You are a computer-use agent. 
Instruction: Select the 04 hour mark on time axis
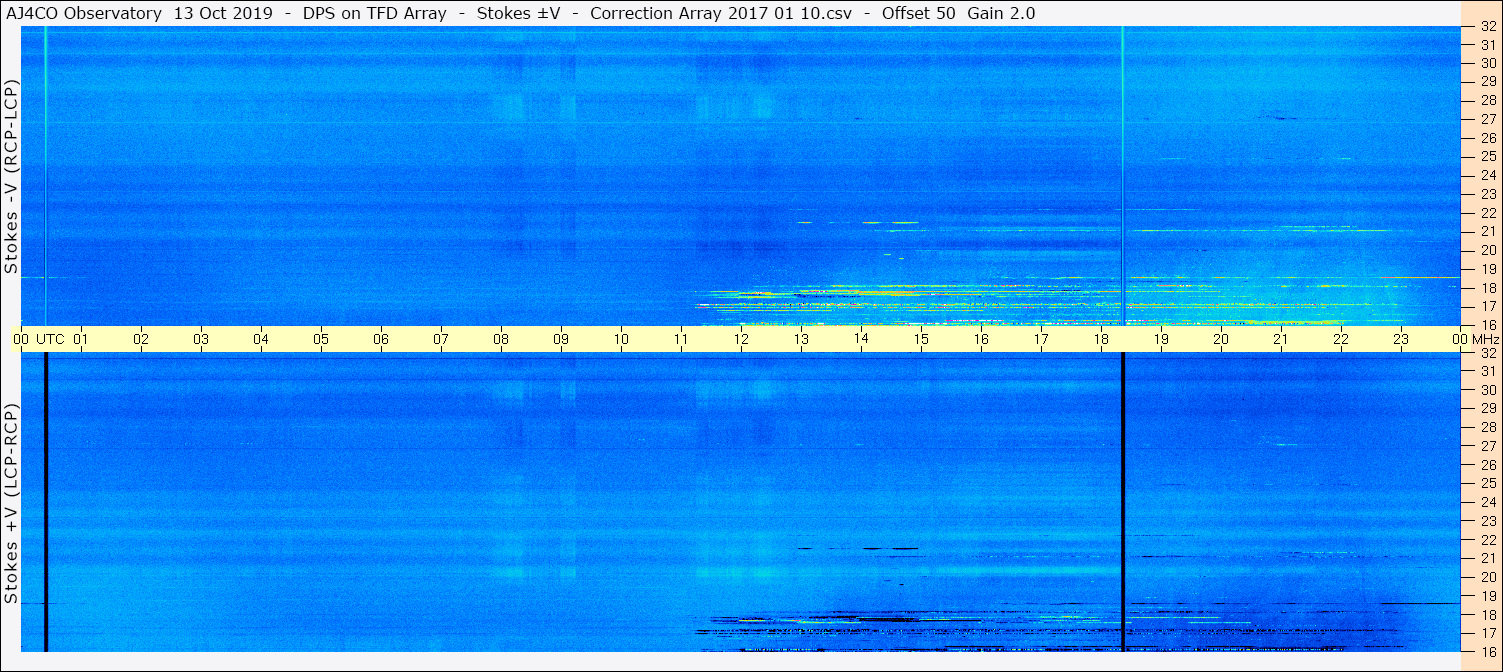coord(261,339)
